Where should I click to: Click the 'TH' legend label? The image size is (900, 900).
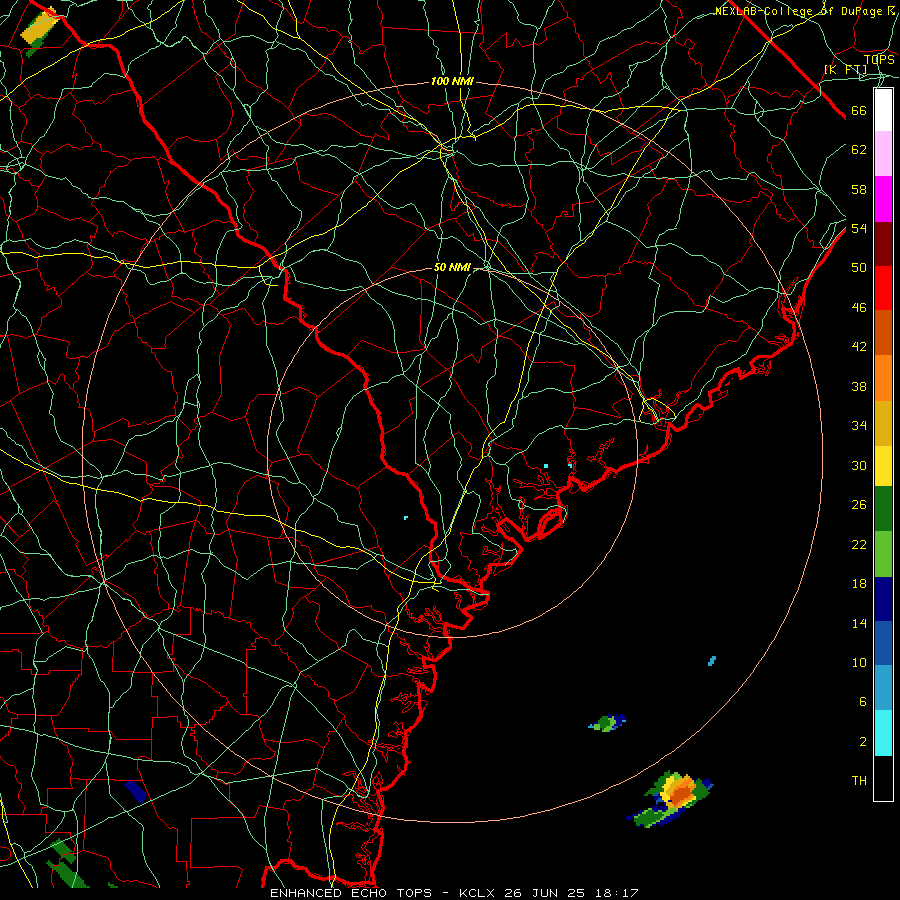pyautogui.click(x=859, y=781)
